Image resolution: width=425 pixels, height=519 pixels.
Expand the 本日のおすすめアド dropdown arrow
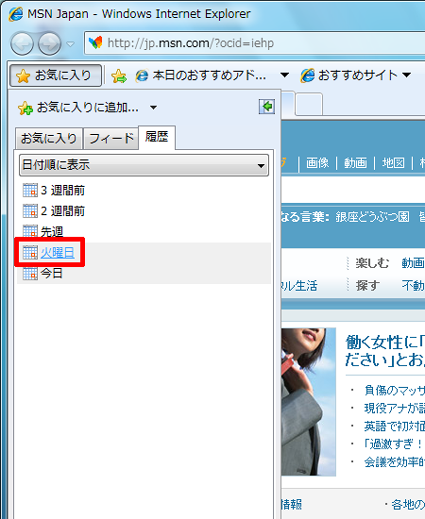(x=284, y=75)
